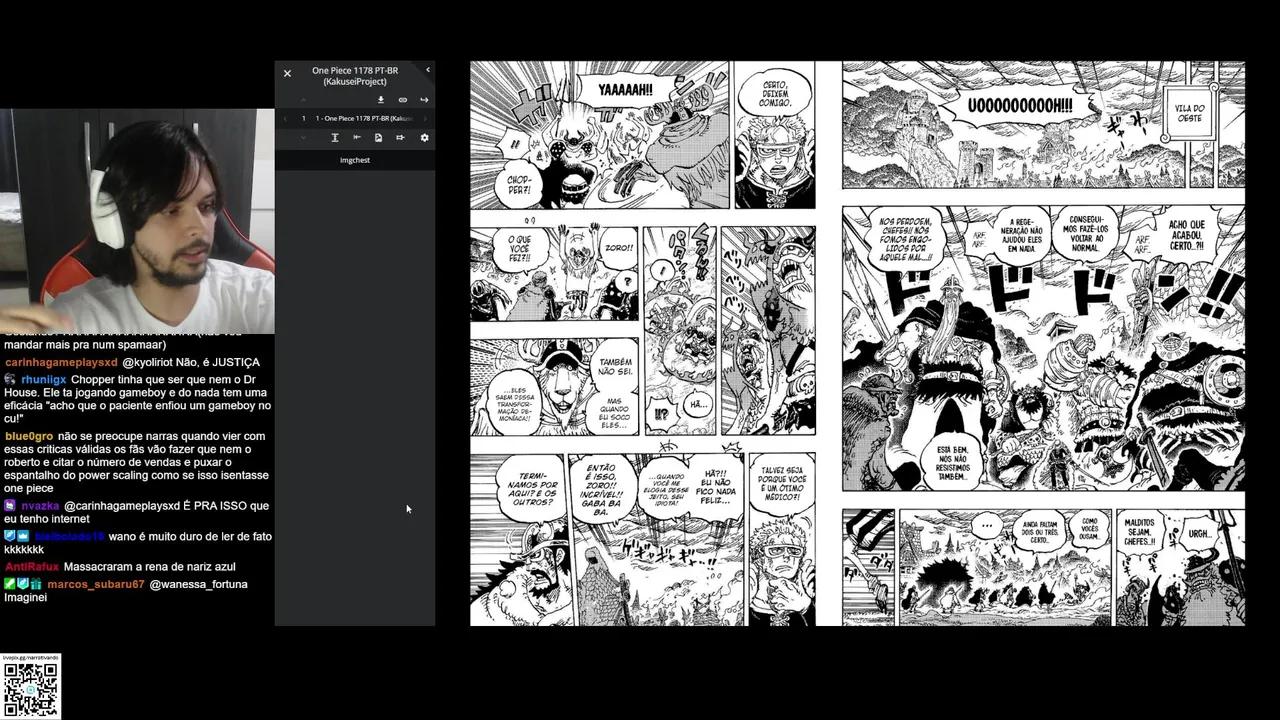Click the 'Massacraram a rena de nariz azul' message
Viewport: 1280px width, 720px height.
(x=152, y=567)
